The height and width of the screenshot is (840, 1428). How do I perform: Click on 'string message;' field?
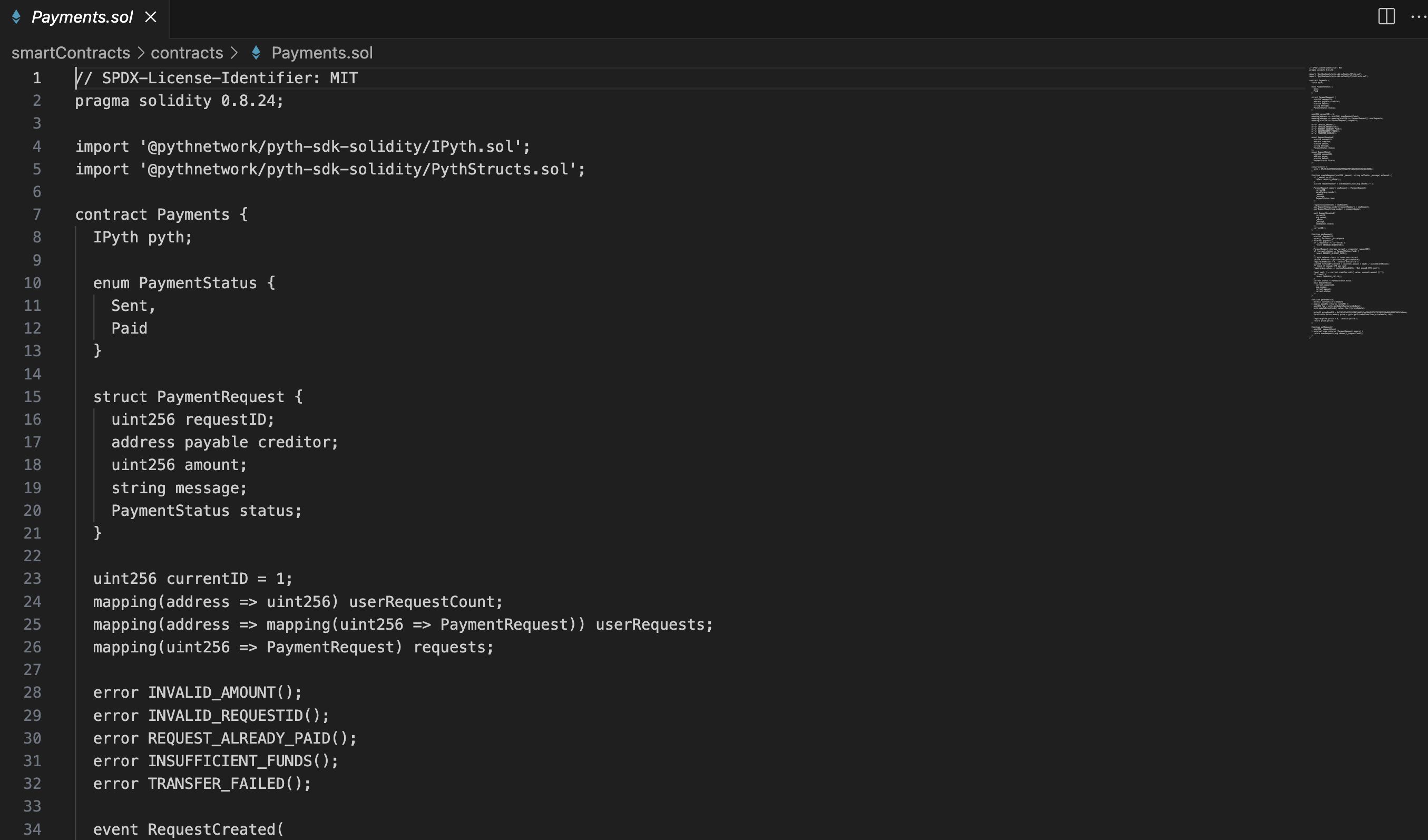click(179, 488)
